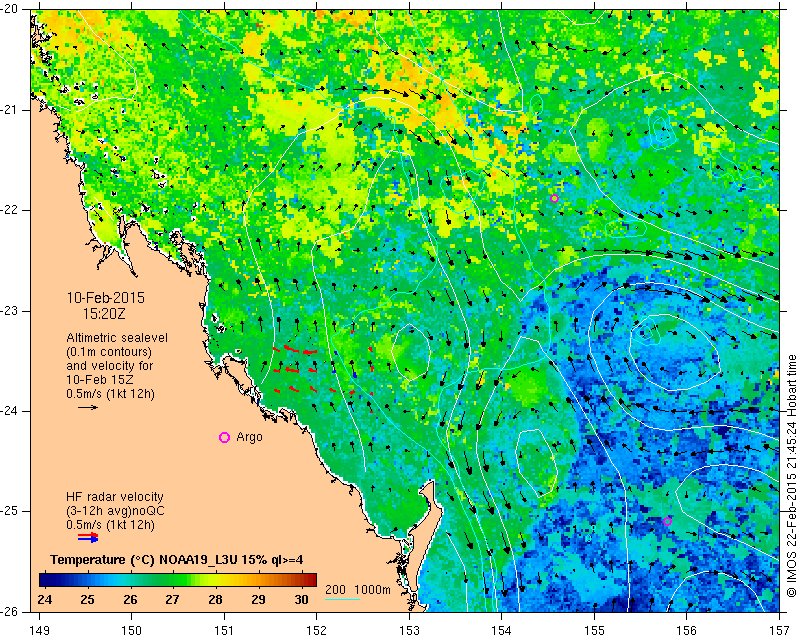Click the latitude axis label '-23'
This screenshot has height=640, width=800.
(9, 311)
